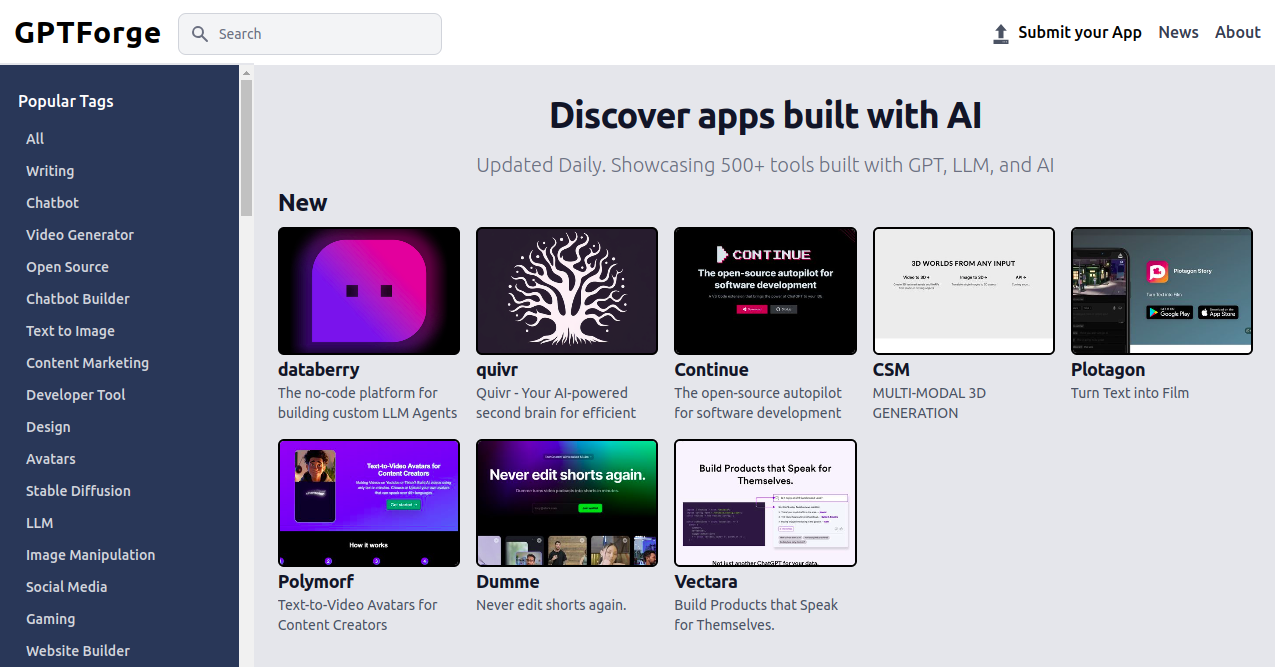Select the Stable Diffusion tag

(x=78, y=491)
